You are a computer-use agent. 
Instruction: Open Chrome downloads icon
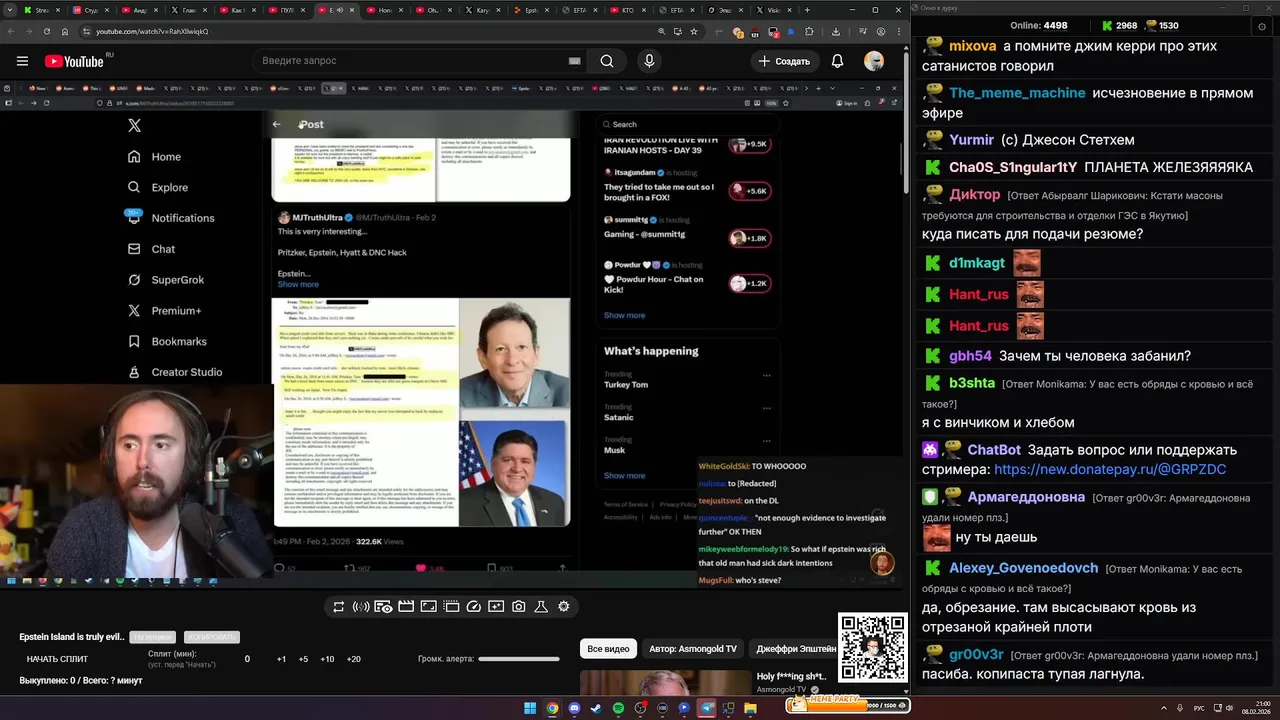click(836, 31)
